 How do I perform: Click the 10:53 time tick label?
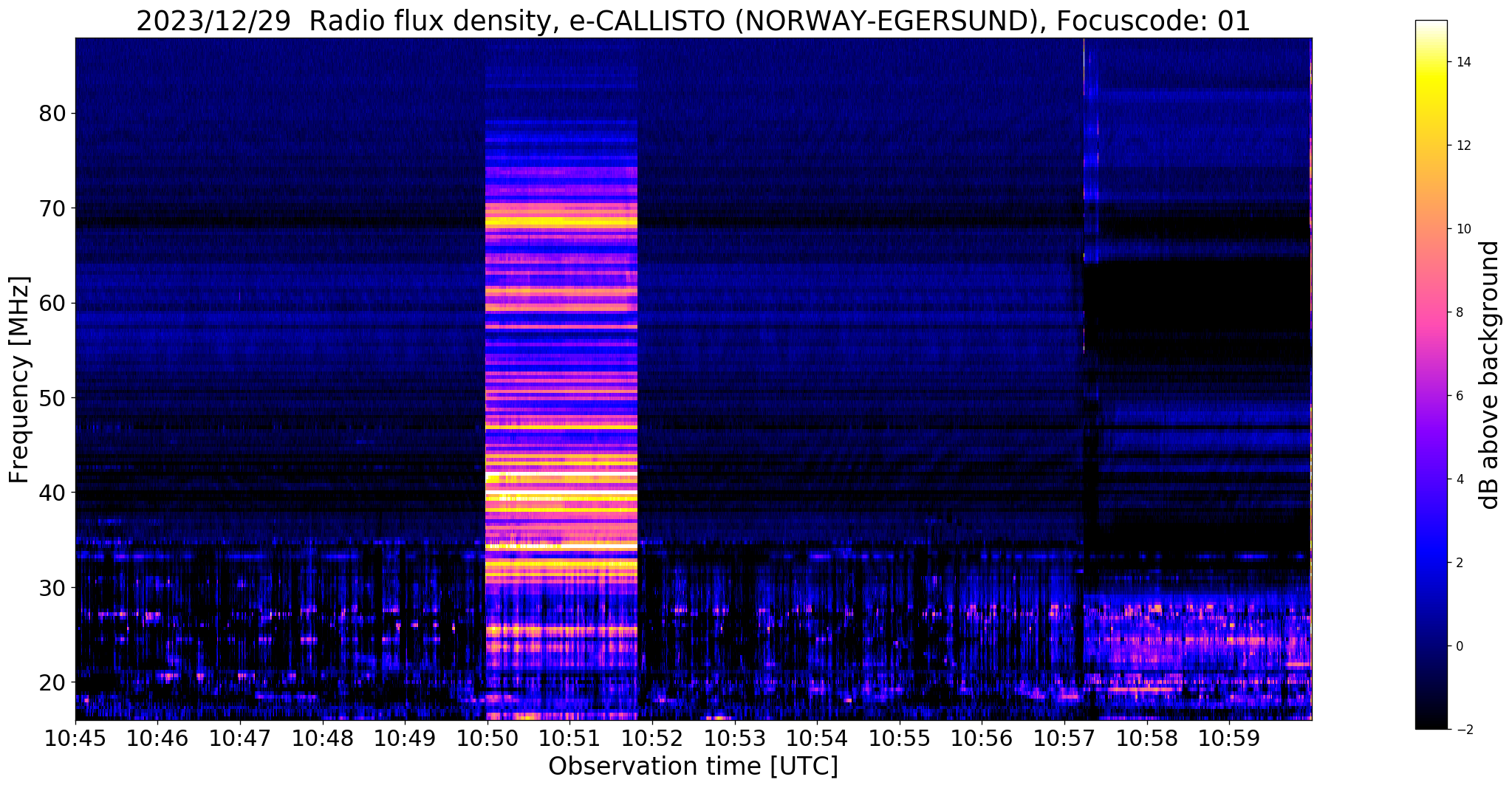[x=734, y=737]
